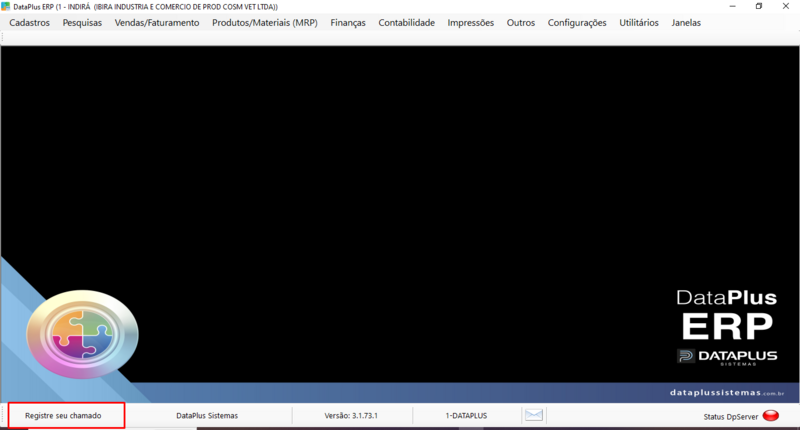Image resolution: width=800 pixels, height=430 pixels.
Task: Open the Pesquisas menu
Action: (x=82, y=23)
